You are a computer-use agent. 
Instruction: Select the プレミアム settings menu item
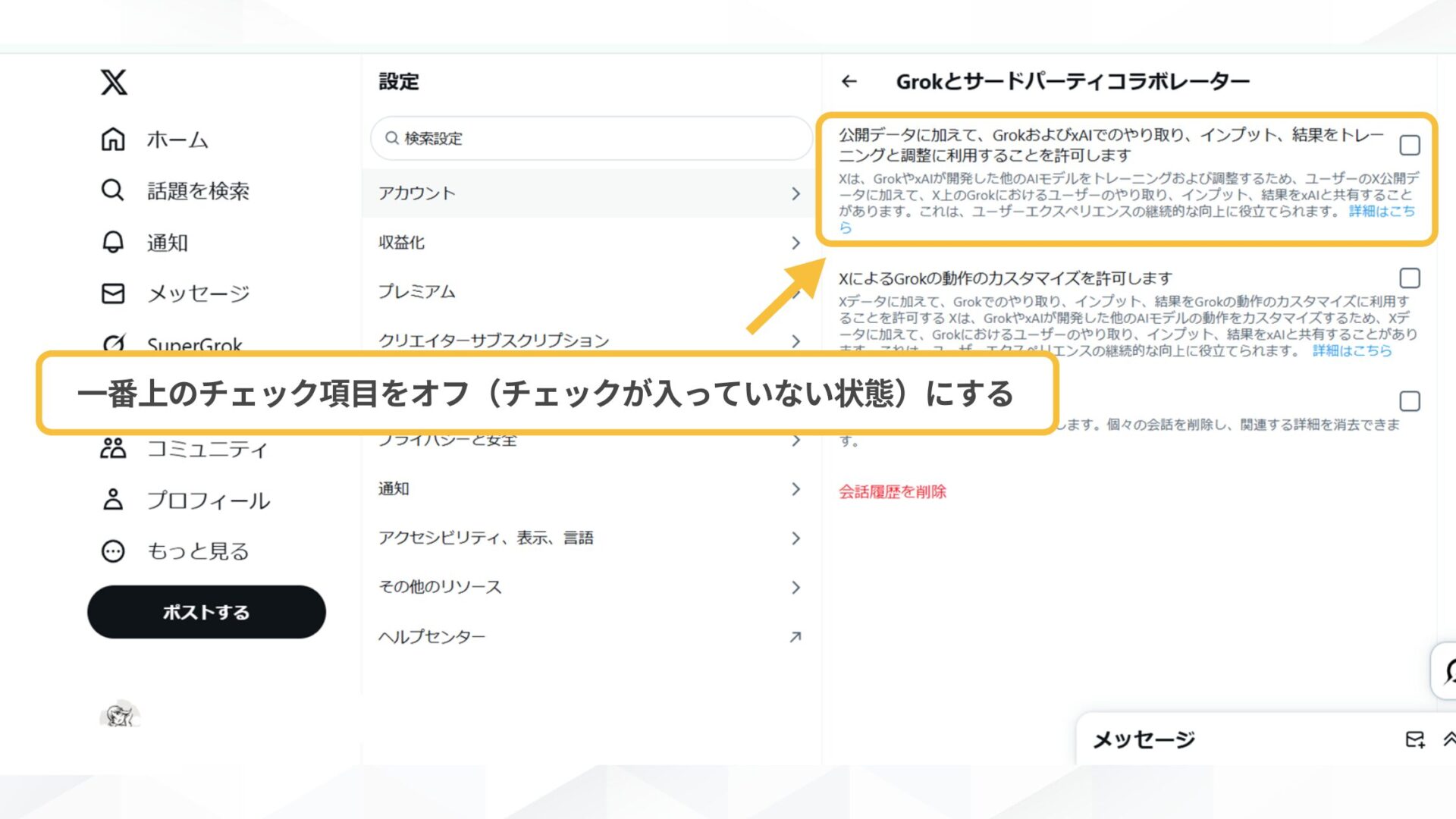[418, 291]
